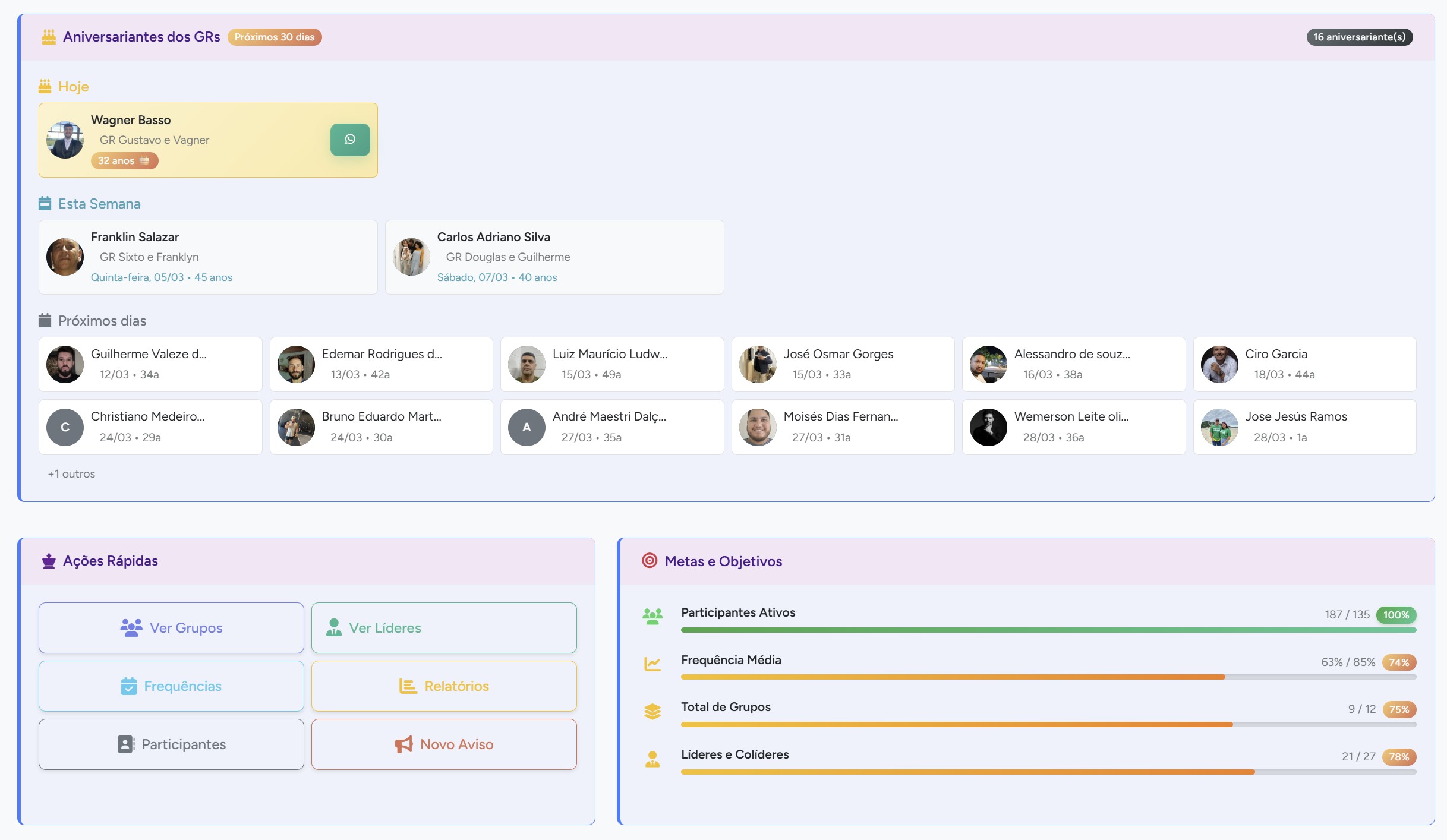Go to Frequências
Image resolution: width=1447 pixels, height=840 pixels.
[x=171, y=686]
